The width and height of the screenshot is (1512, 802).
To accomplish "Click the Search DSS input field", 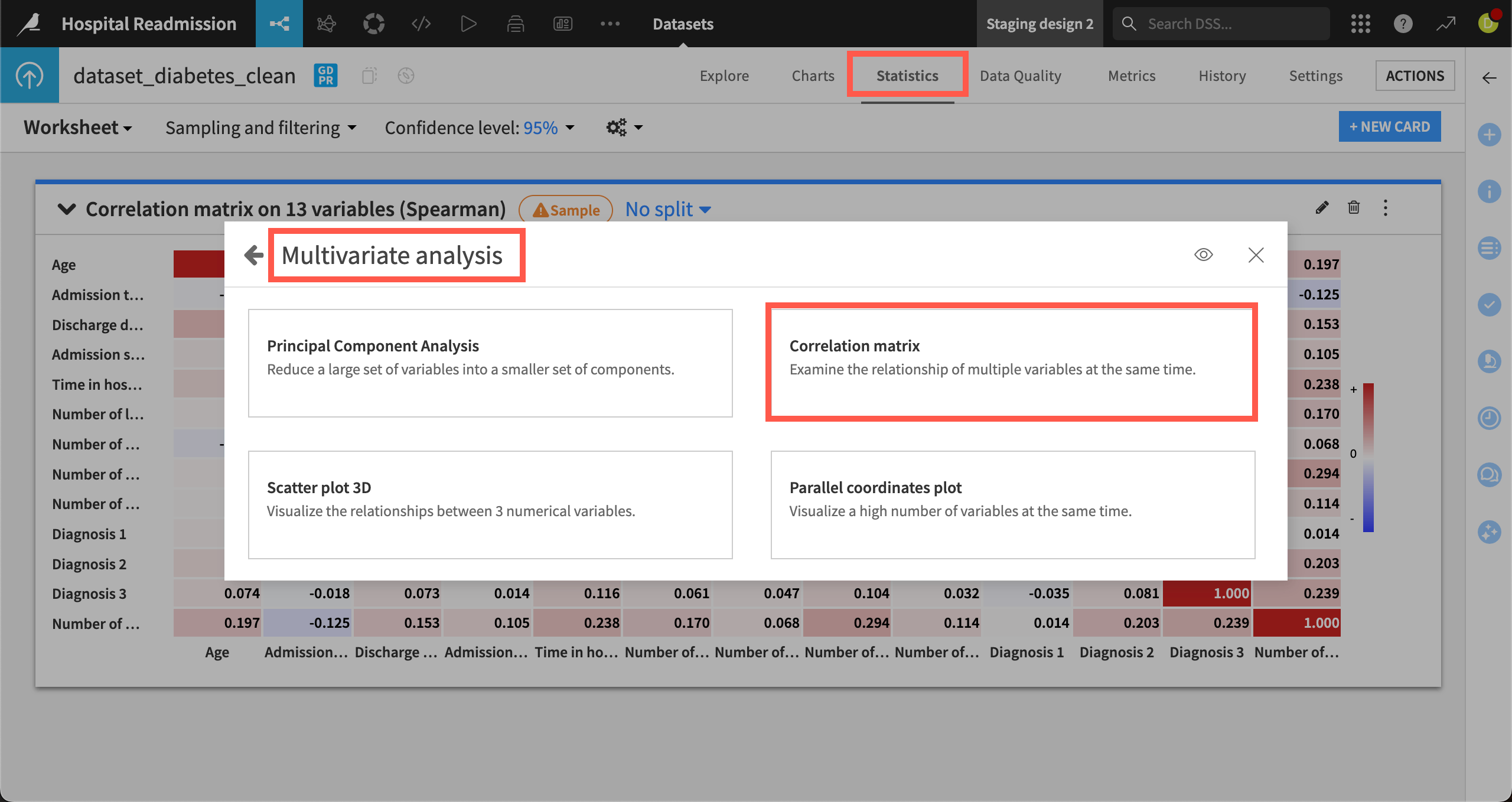I will pyautogui.click(x=1228, y=24).
